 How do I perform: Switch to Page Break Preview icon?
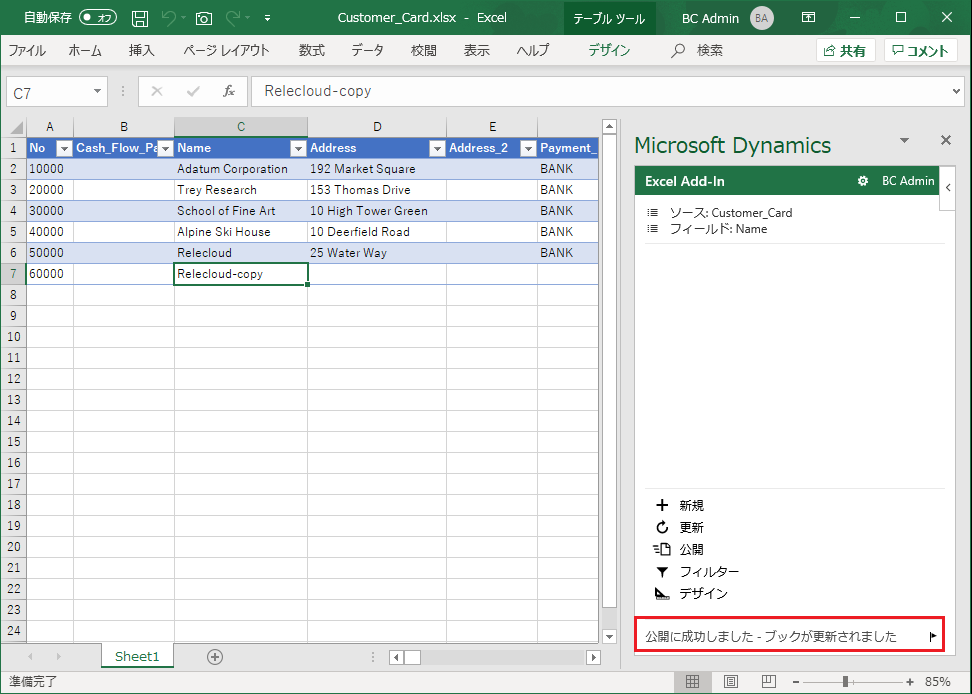[769, 682]
